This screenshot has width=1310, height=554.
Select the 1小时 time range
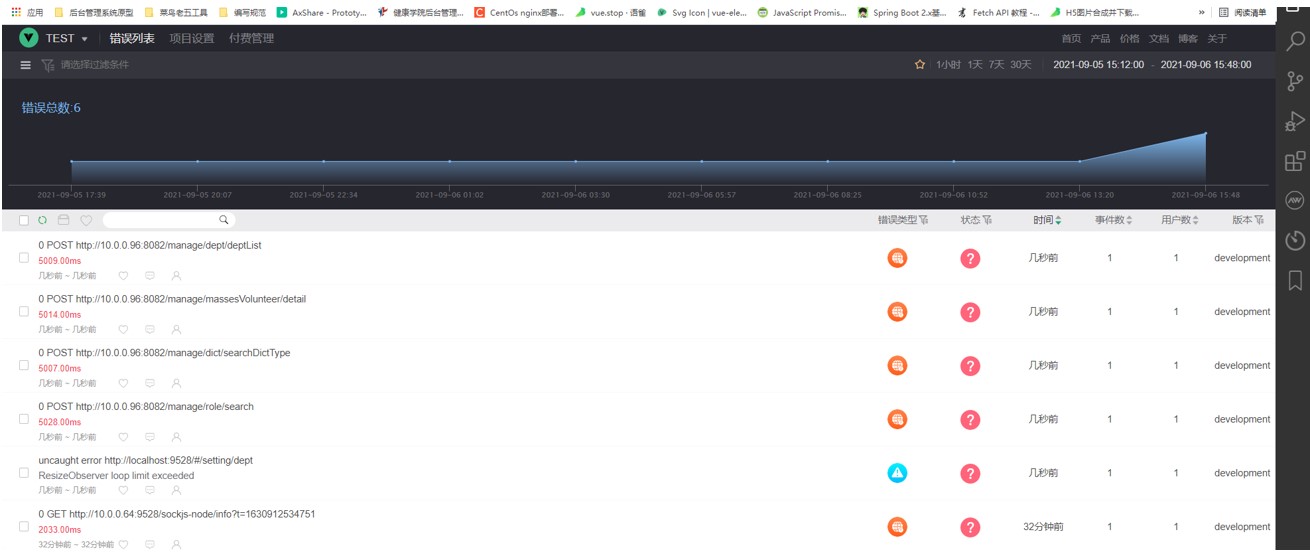(948, 65)
